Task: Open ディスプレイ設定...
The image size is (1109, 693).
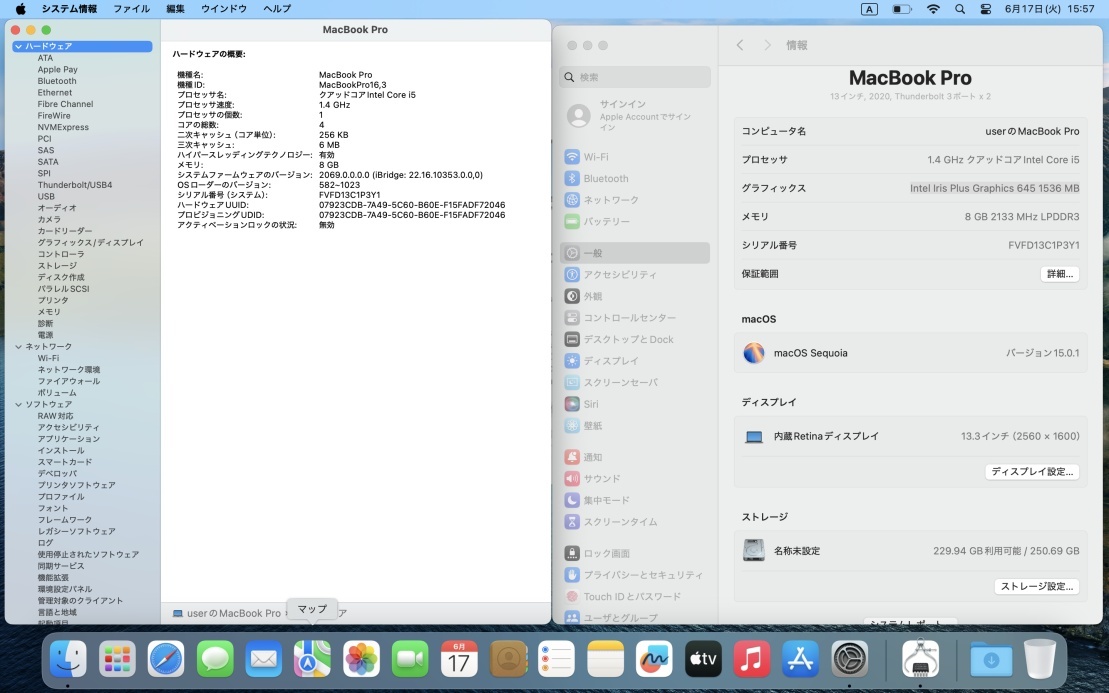Action: click(1032, 472)
